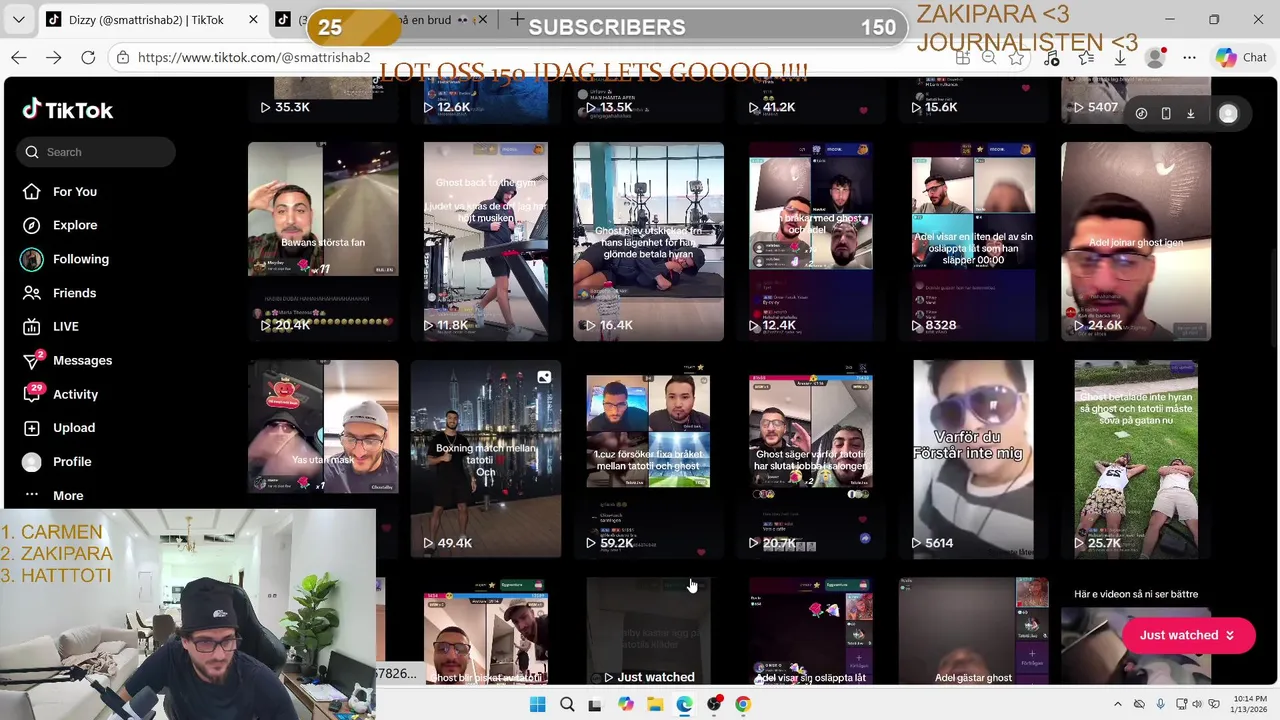Click the browser address bar URL
1280x720 pixels.
[x=254, y=58]
